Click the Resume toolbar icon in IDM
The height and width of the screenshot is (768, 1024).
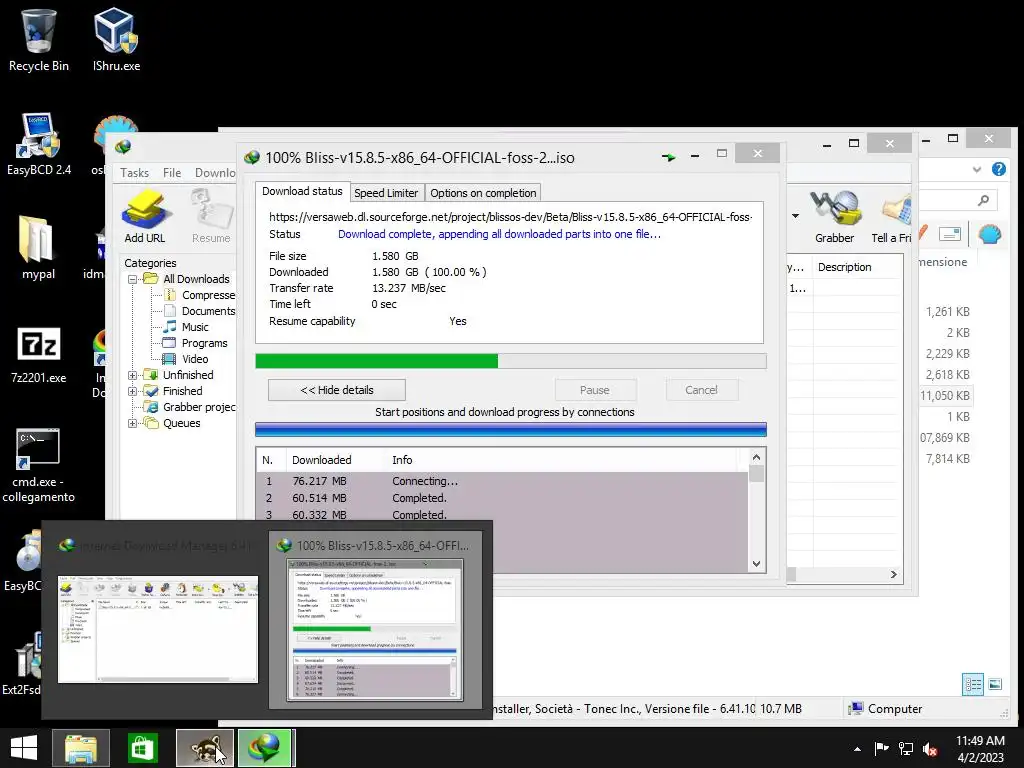211,216
